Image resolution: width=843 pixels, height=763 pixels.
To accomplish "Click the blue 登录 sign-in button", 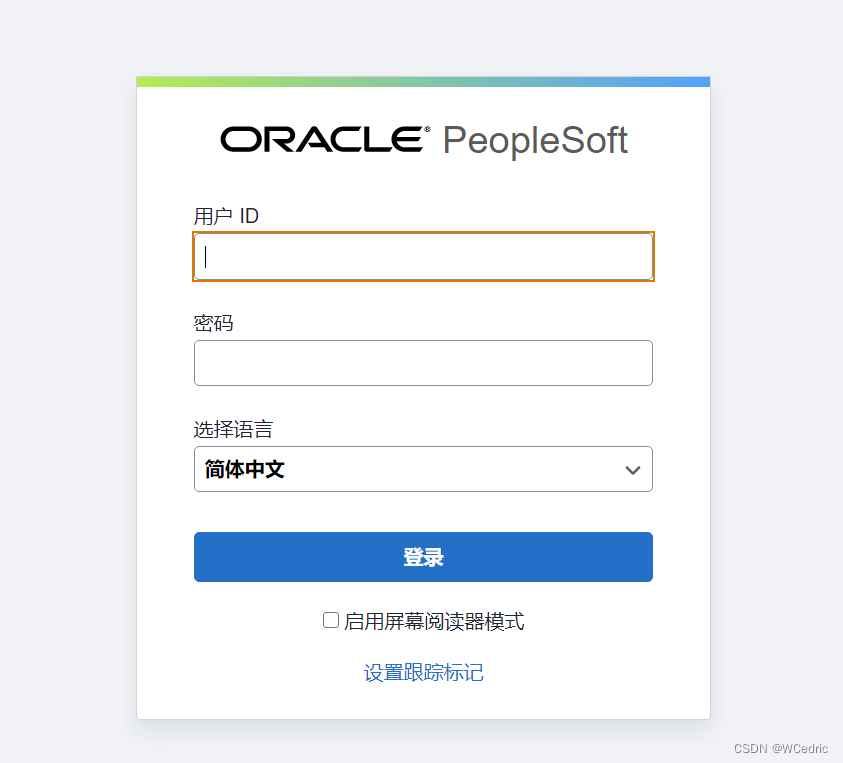I will click(x=423, y=557).
